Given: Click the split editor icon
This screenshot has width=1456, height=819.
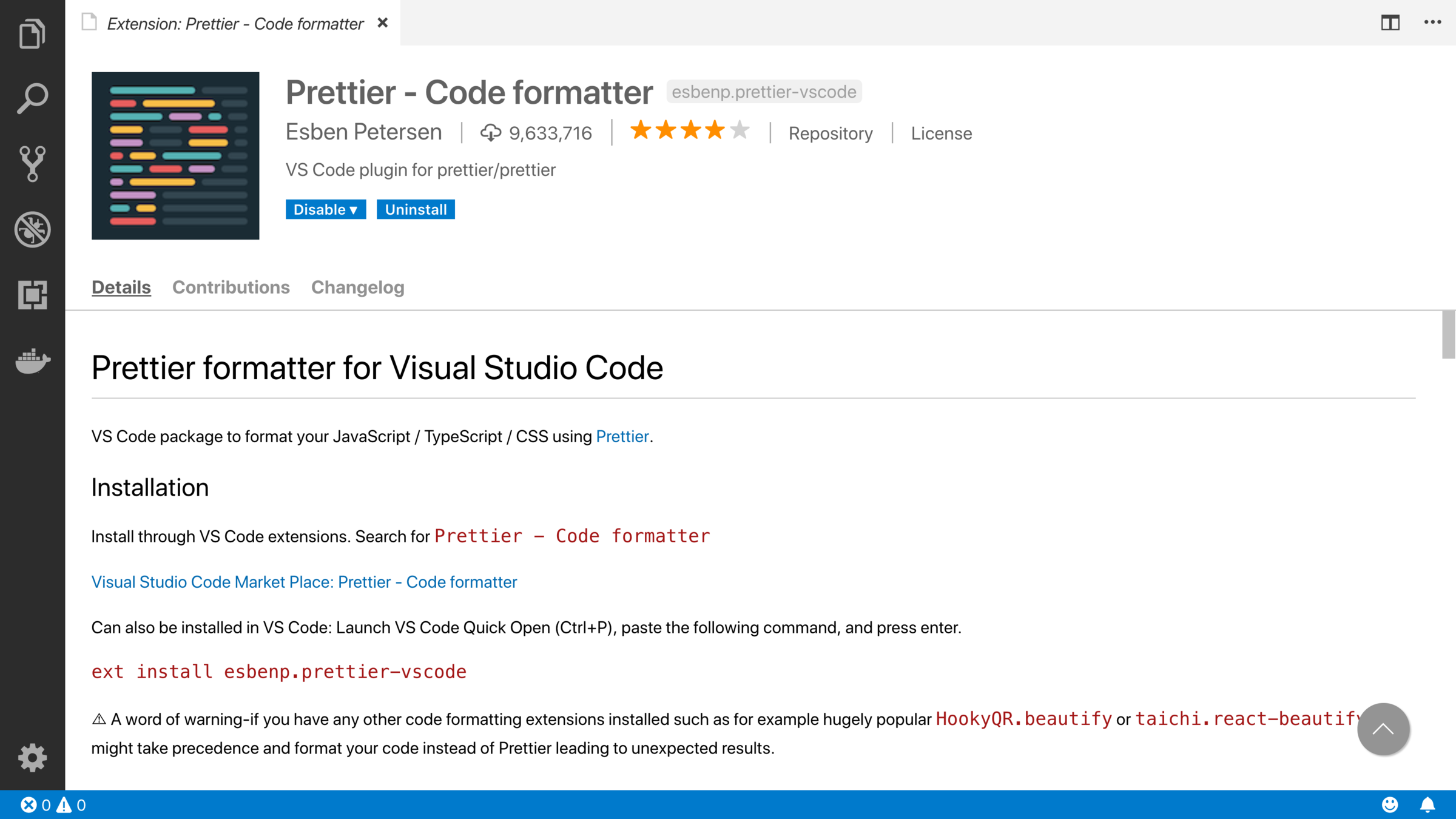Looking at the screenshot, I should [x=1390, y=23].
